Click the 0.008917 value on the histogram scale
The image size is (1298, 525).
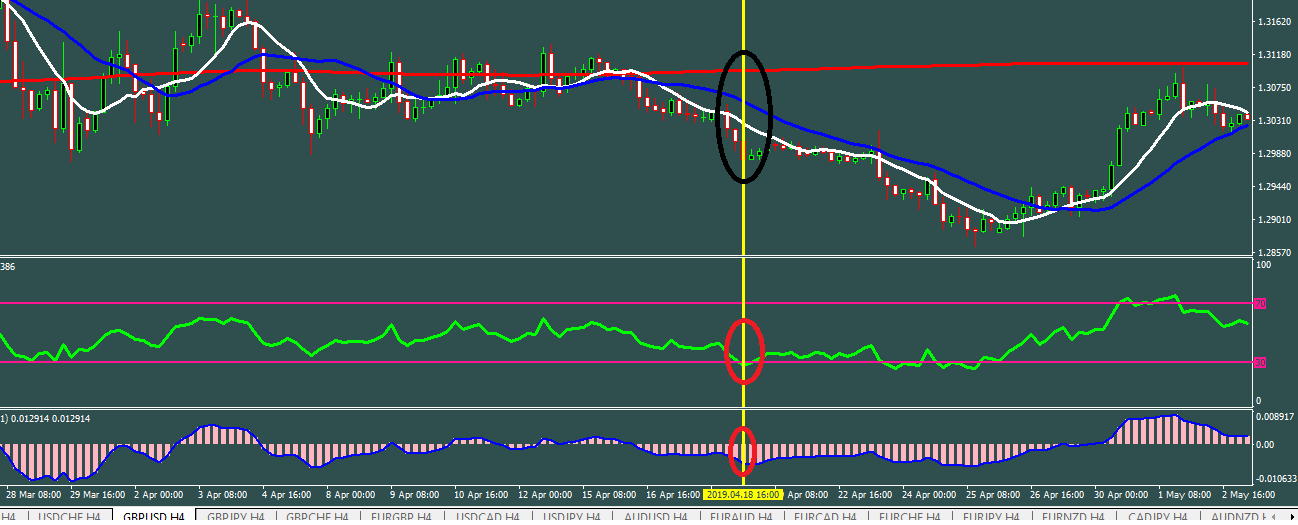click(x=1276, y=415)
